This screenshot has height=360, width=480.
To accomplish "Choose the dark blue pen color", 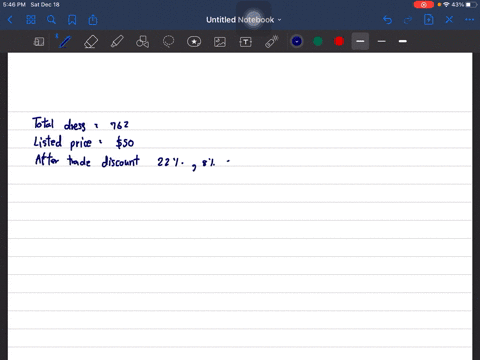I will 297,41.
